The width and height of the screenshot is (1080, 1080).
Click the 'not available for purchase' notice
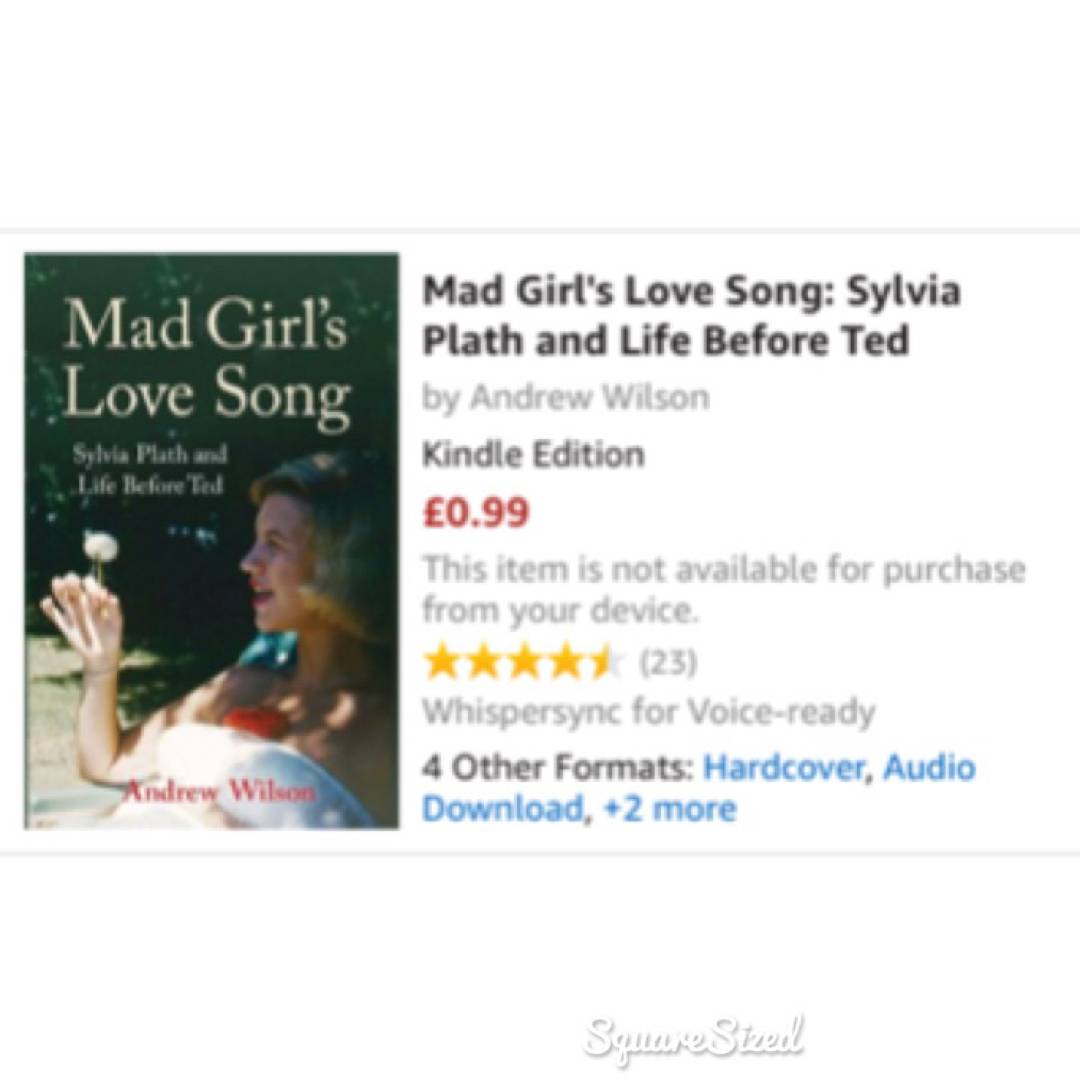(724, 590)
